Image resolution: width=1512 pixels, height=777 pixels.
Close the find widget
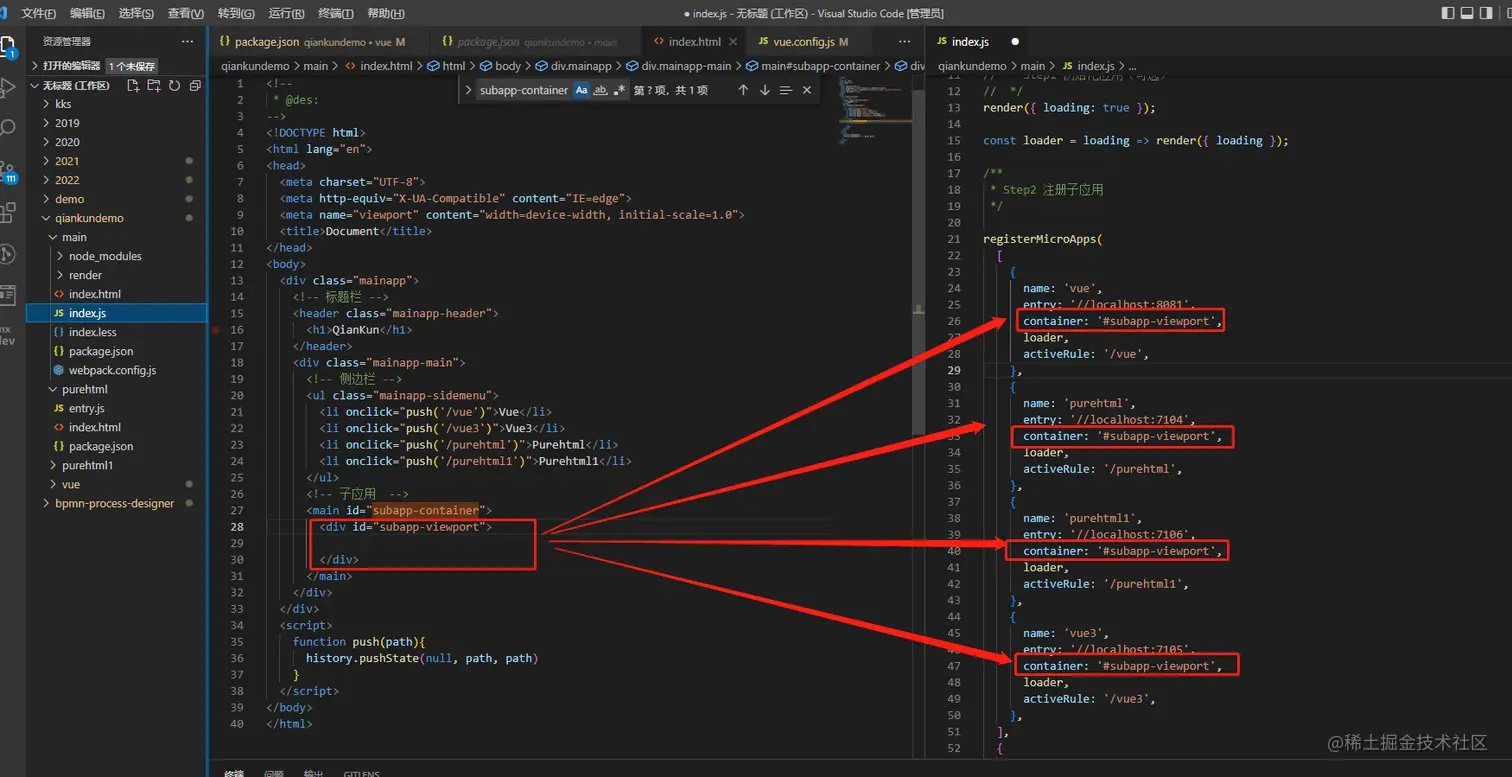[x=807, y=90]
